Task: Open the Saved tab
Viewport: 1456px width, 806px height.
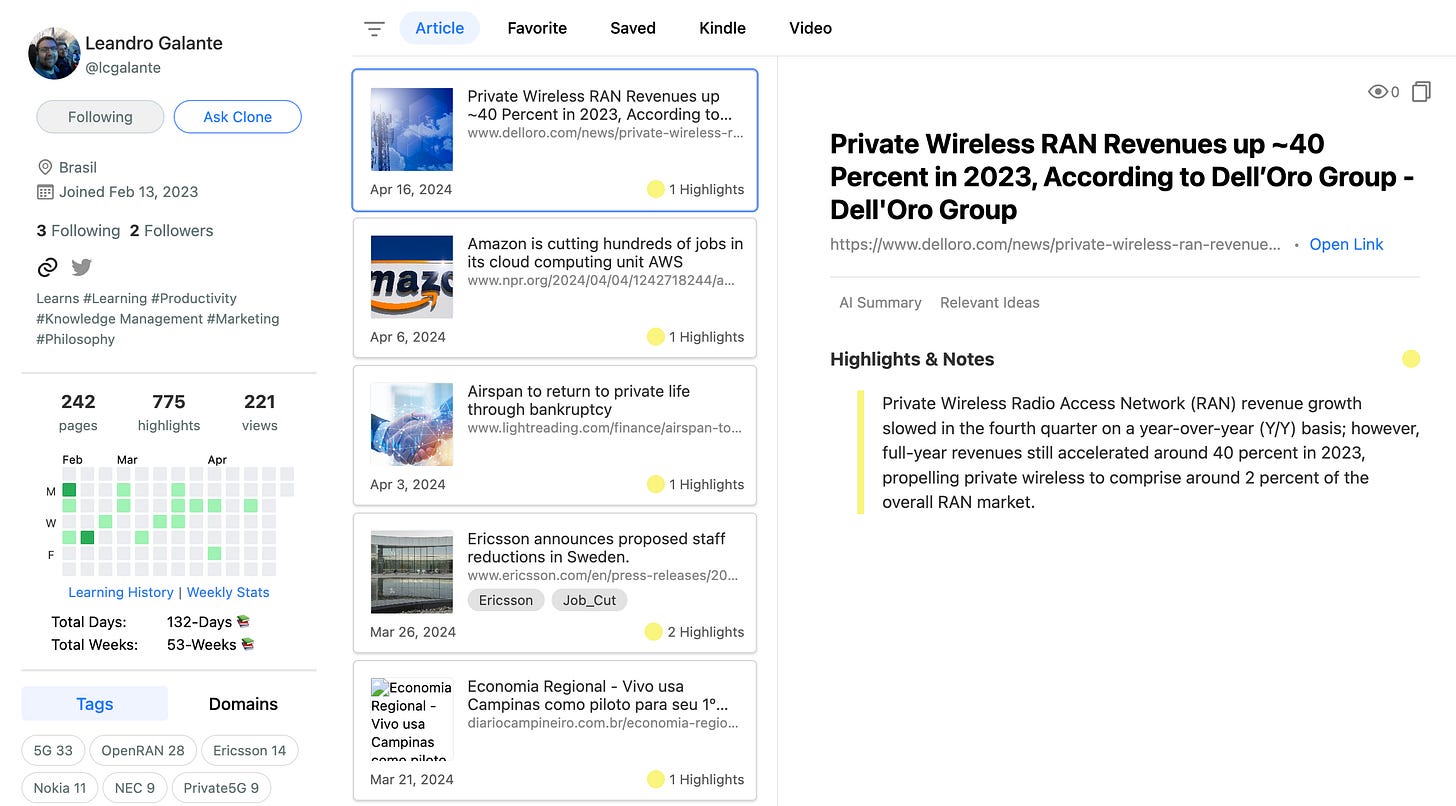Action: pyautogui.click(x=633, y=28)
